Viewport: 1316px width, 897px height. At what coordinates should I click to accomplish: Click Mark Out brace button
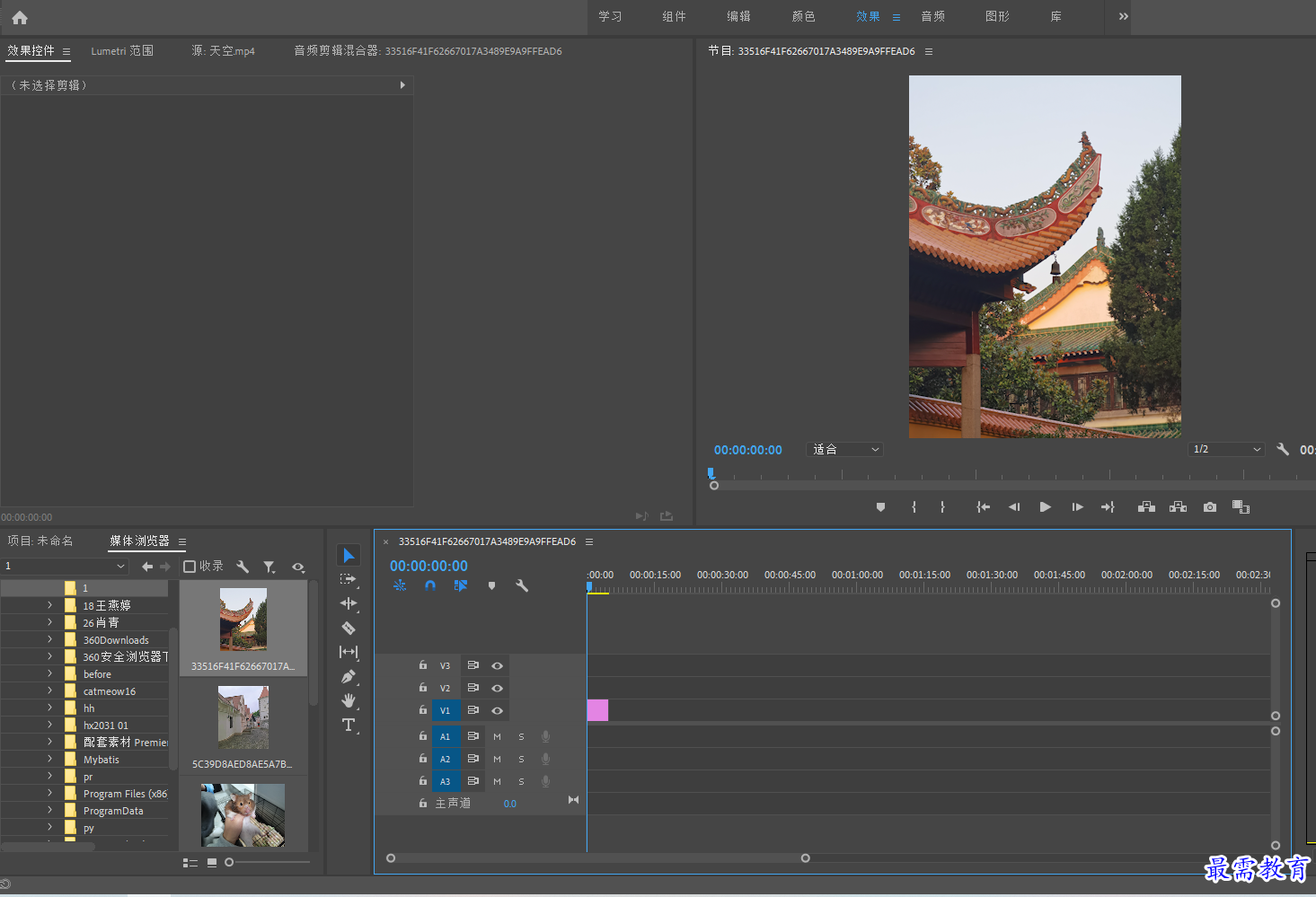942,507
